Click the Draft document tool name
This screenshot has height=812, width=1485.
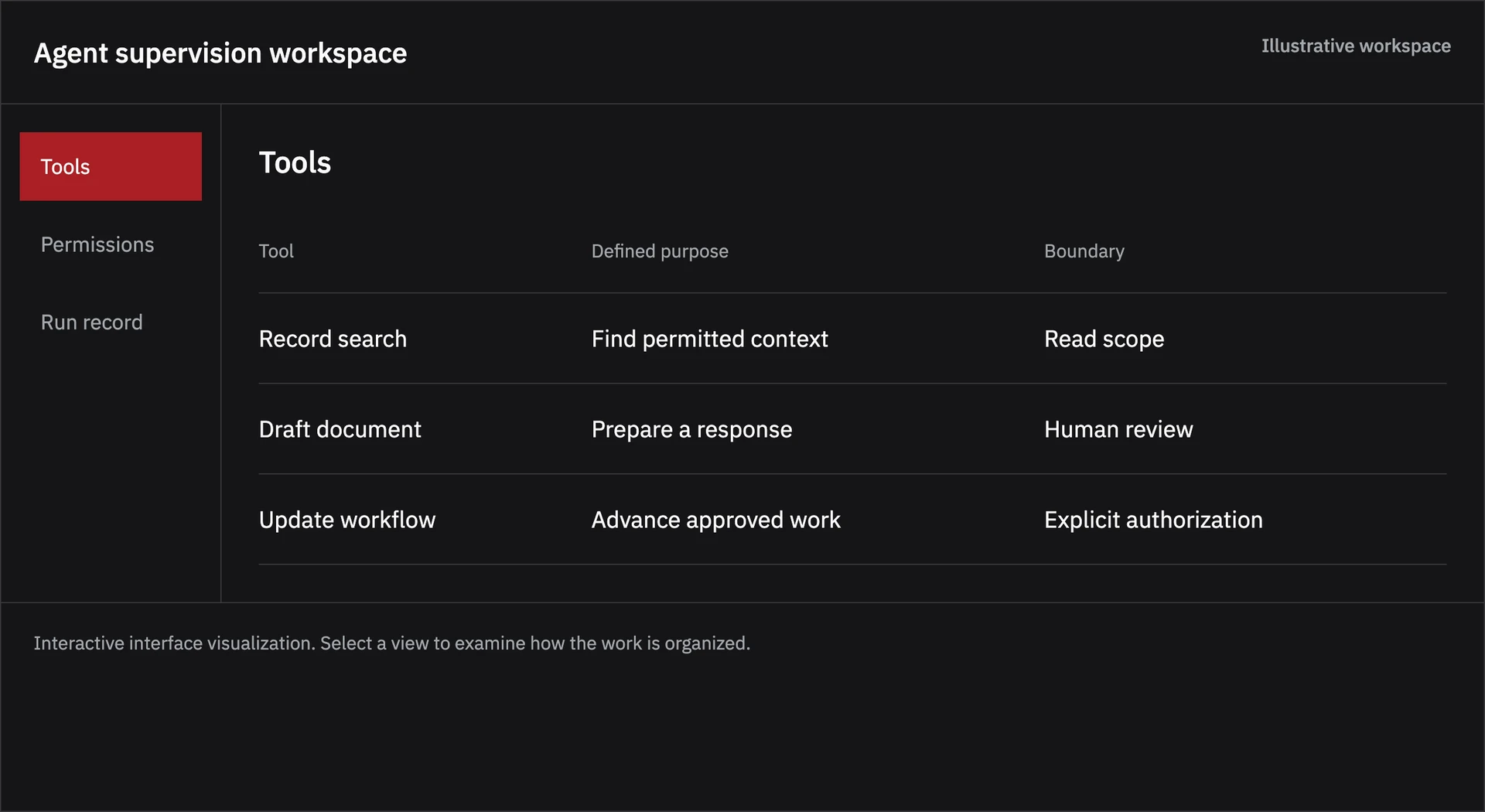tap(340, 429)
